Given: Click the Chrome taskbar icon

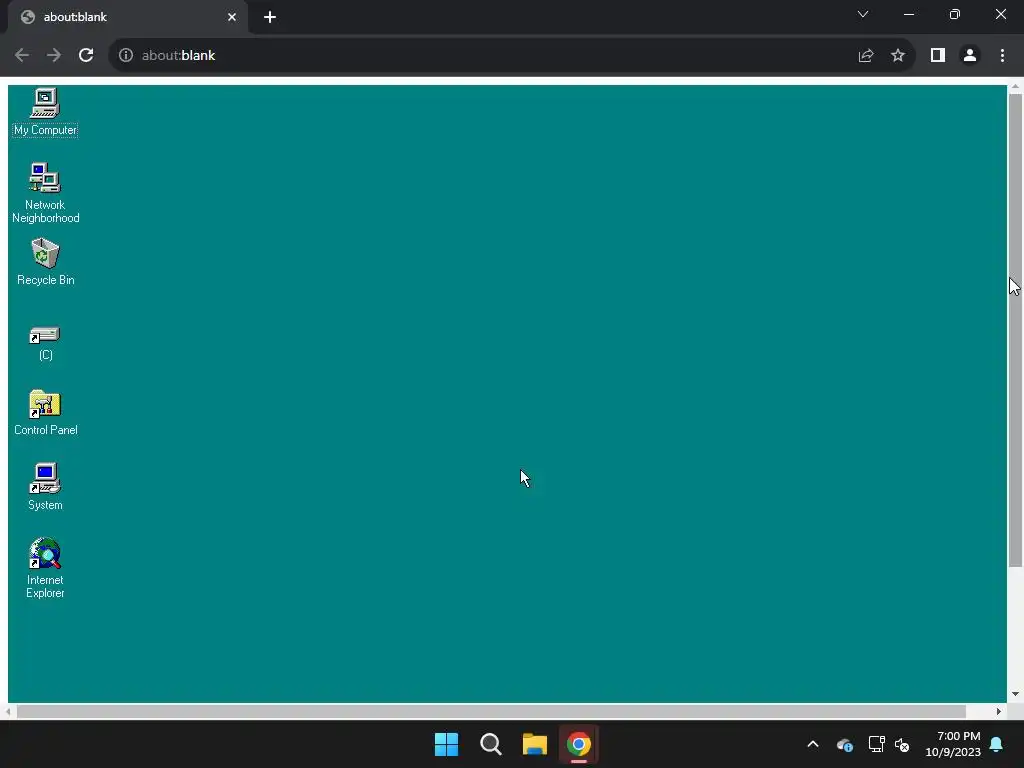Looking at the screenshot, I should 579,744.
